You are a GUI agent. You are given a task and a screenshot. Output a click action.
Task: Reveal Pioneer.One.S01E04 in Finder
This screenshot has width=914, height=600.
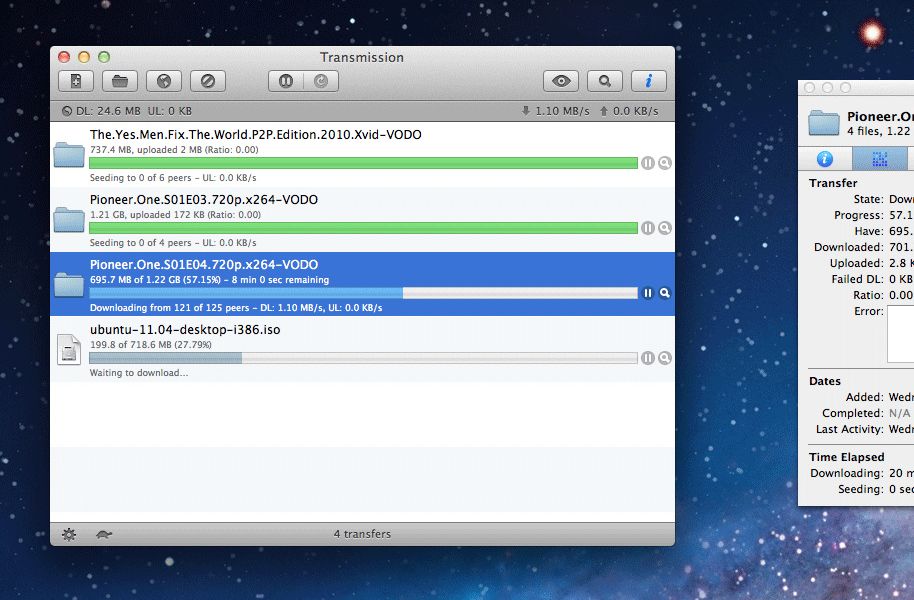[x=665, y=293]
